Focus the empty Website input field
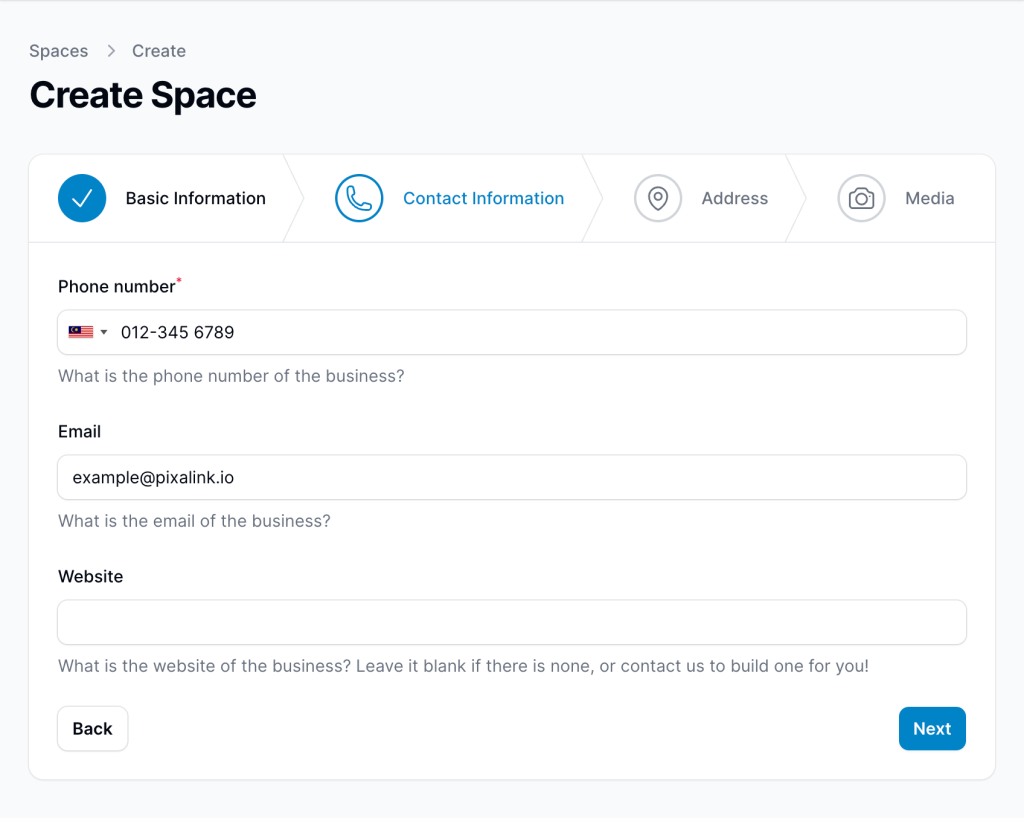 click(x=512, y=622)
